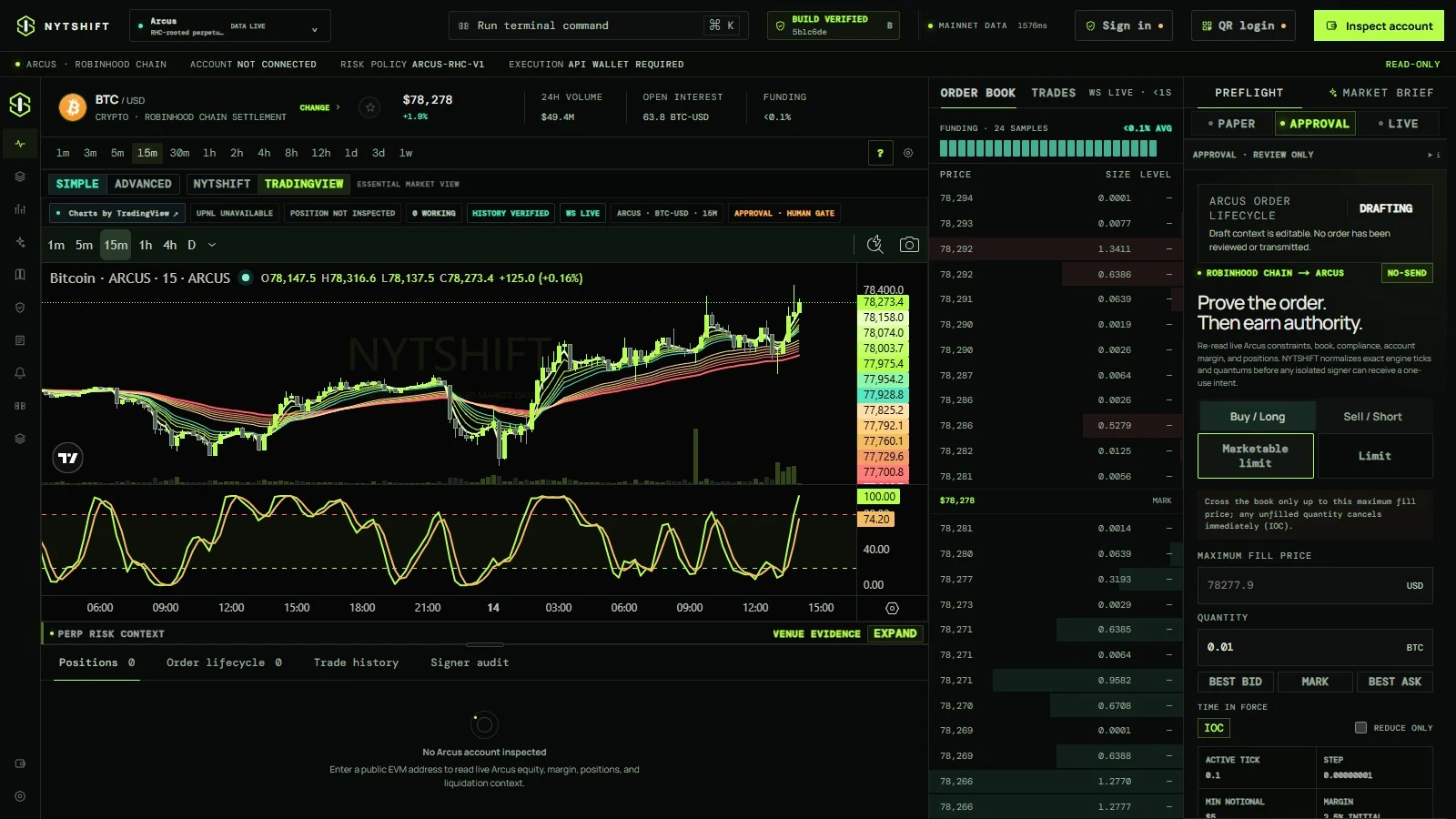Focus the Run terminal command search box
The width and height of the screenshot is (1456, 819).
pos(598,25)
